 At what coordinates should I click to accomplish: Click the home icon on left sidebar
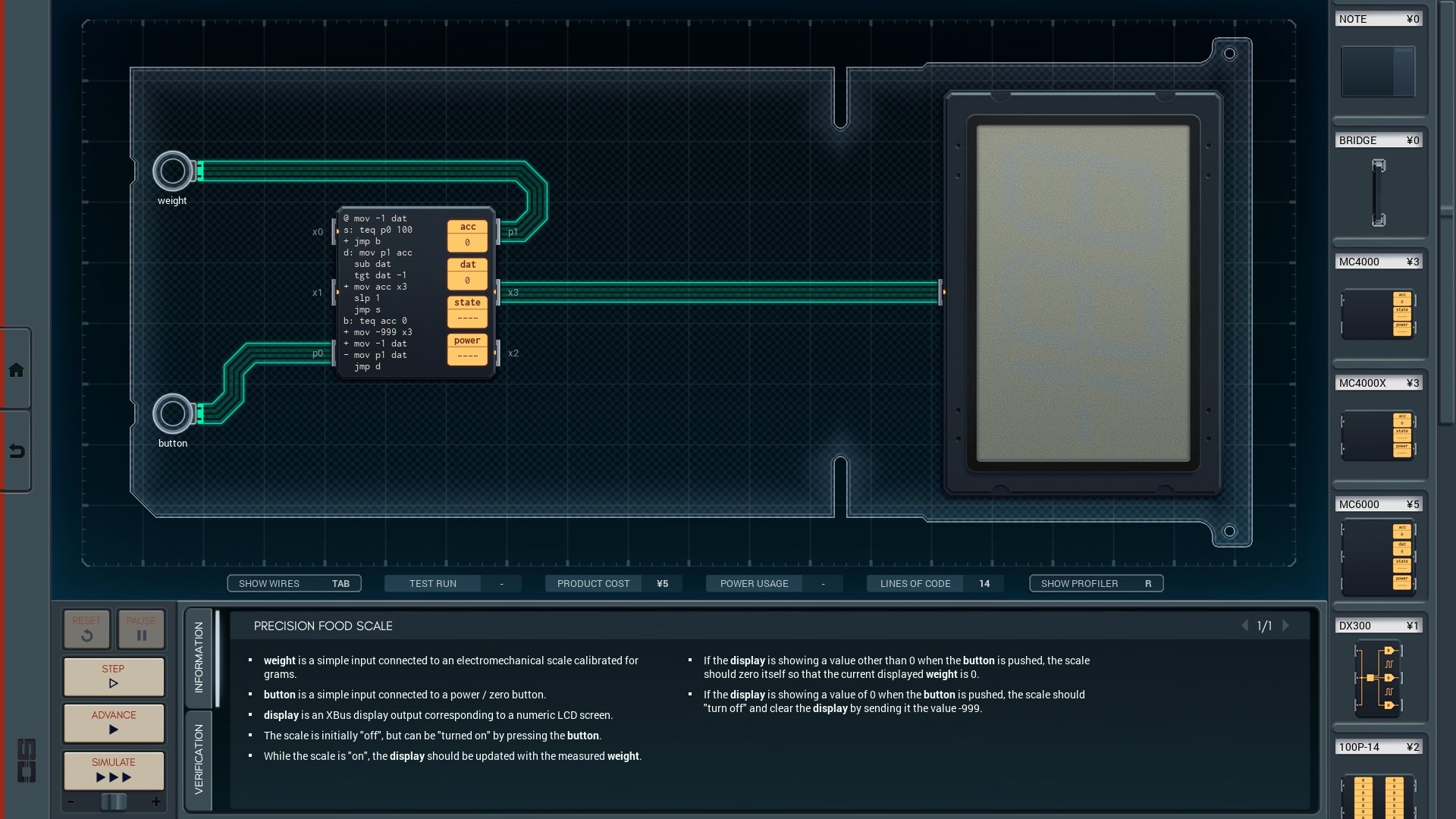coord(16,370)
